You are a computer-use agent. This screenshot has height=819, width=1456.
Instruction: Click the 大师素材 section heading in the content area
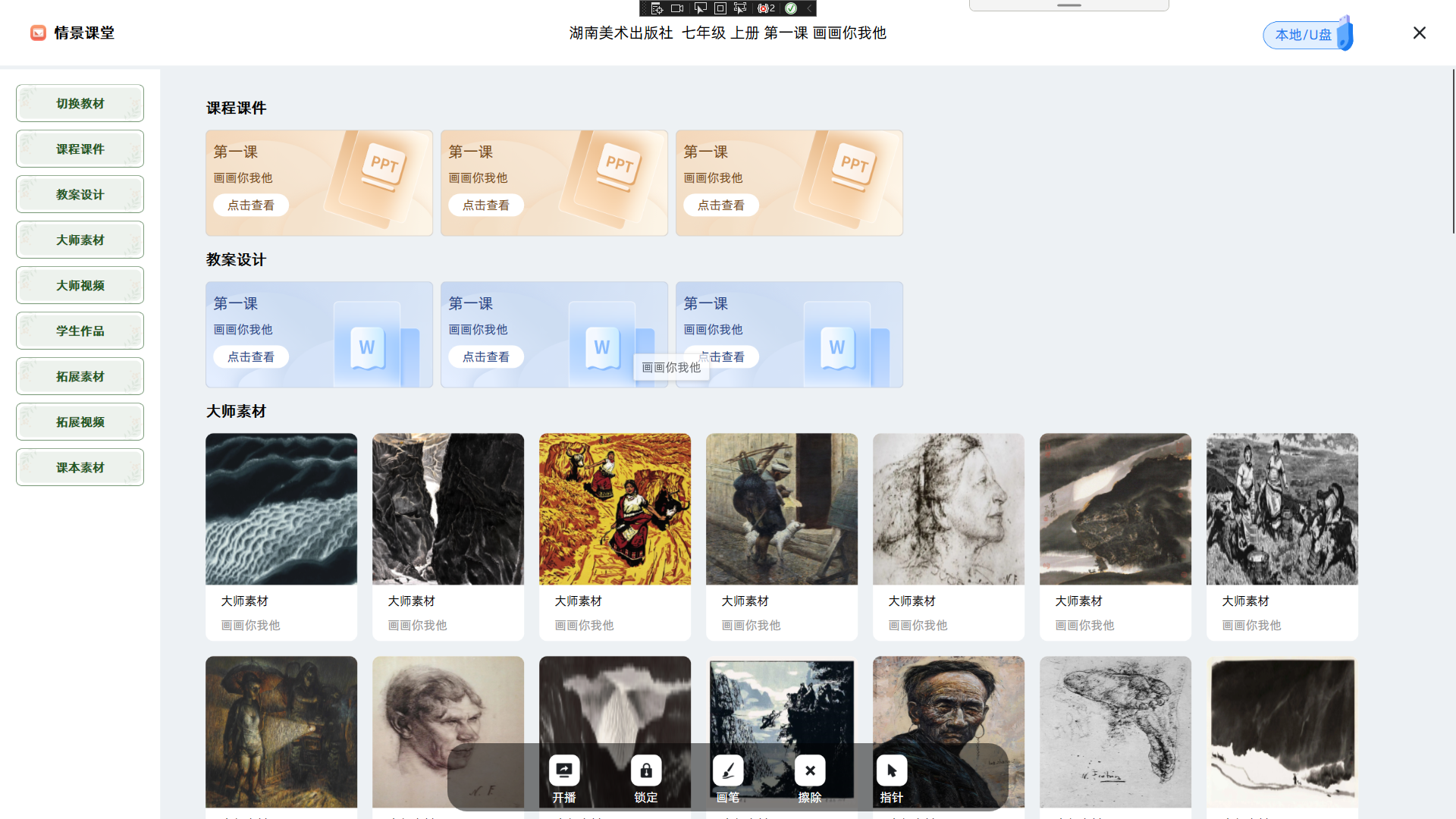click(236, 411)
